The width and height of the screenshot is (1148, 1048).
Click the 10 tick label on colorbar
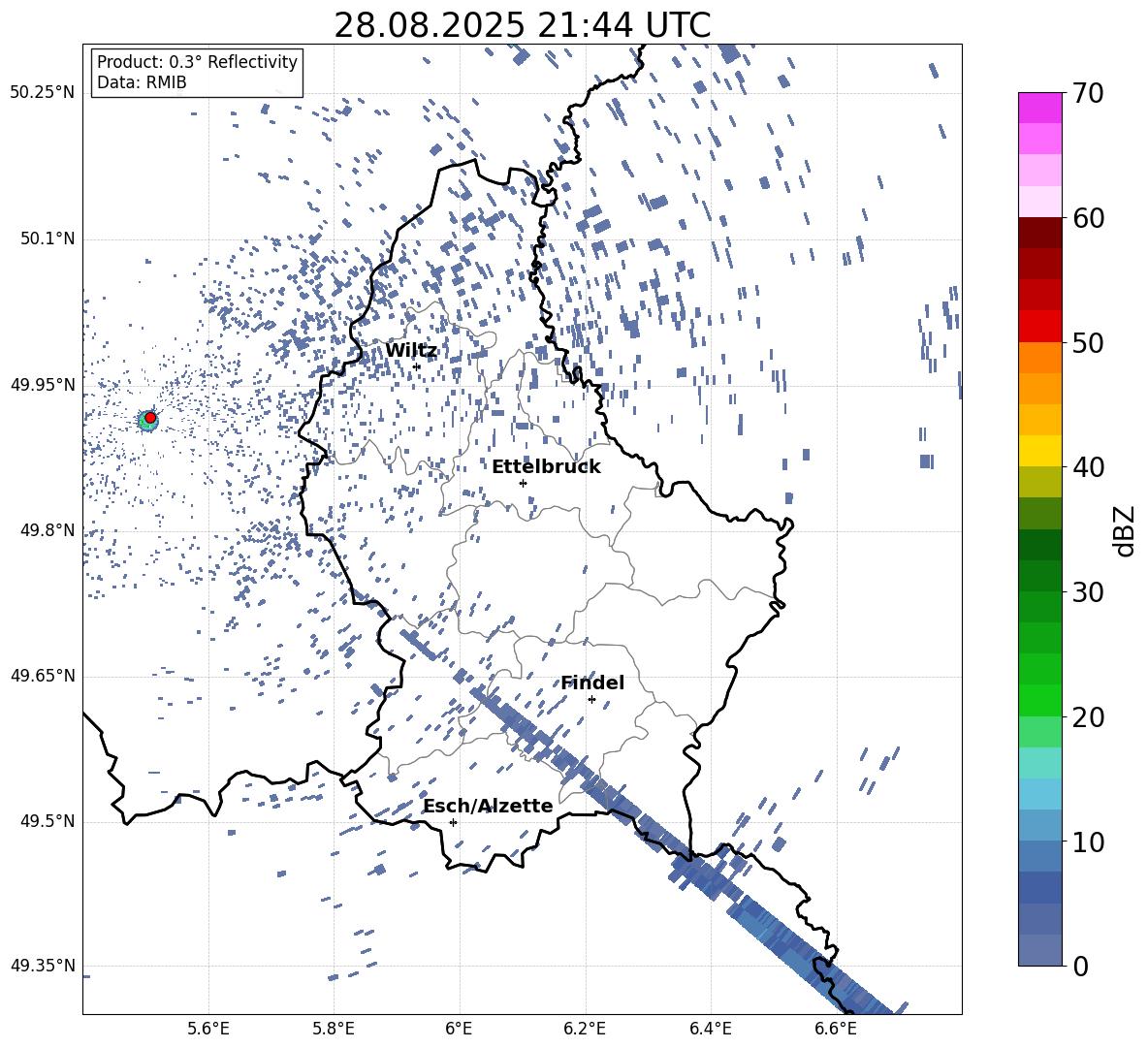pos(1088,842)
